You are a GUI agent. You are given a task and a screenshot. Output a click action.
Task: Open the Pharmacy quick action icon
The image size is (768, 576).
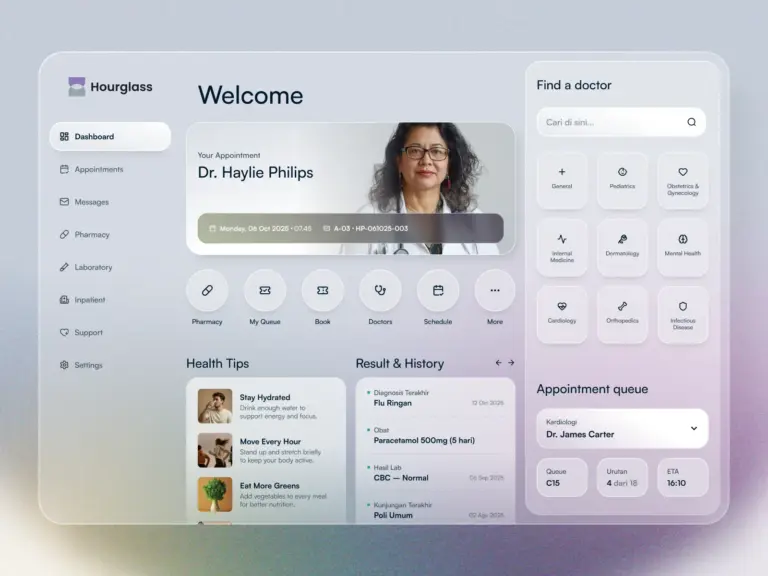[x=207, y=290]
